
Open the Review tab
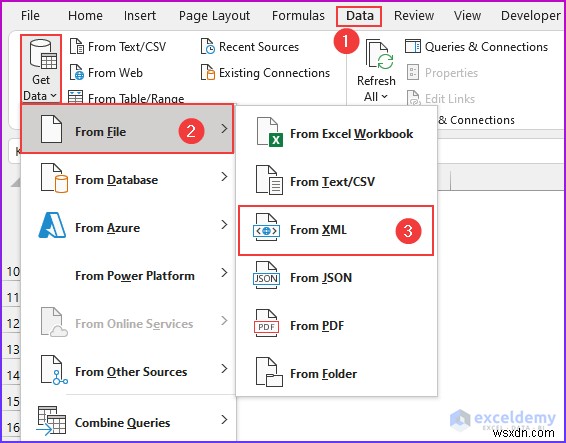pyautogui.click(x=414, y=16)
